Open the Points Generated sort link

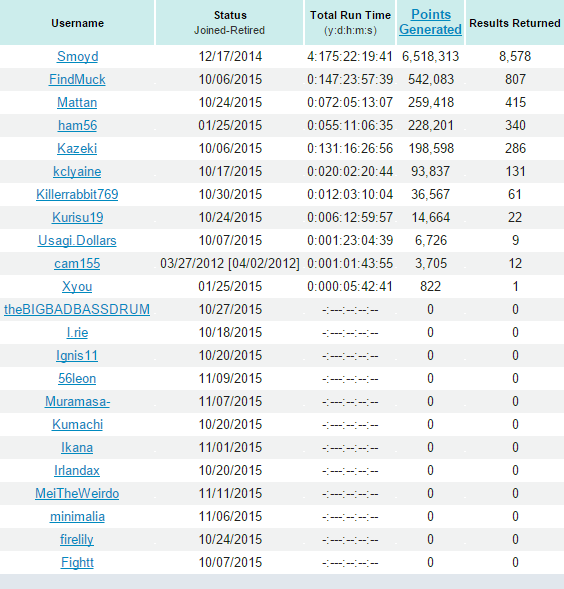pyautogui.click(x=430, y=22)
